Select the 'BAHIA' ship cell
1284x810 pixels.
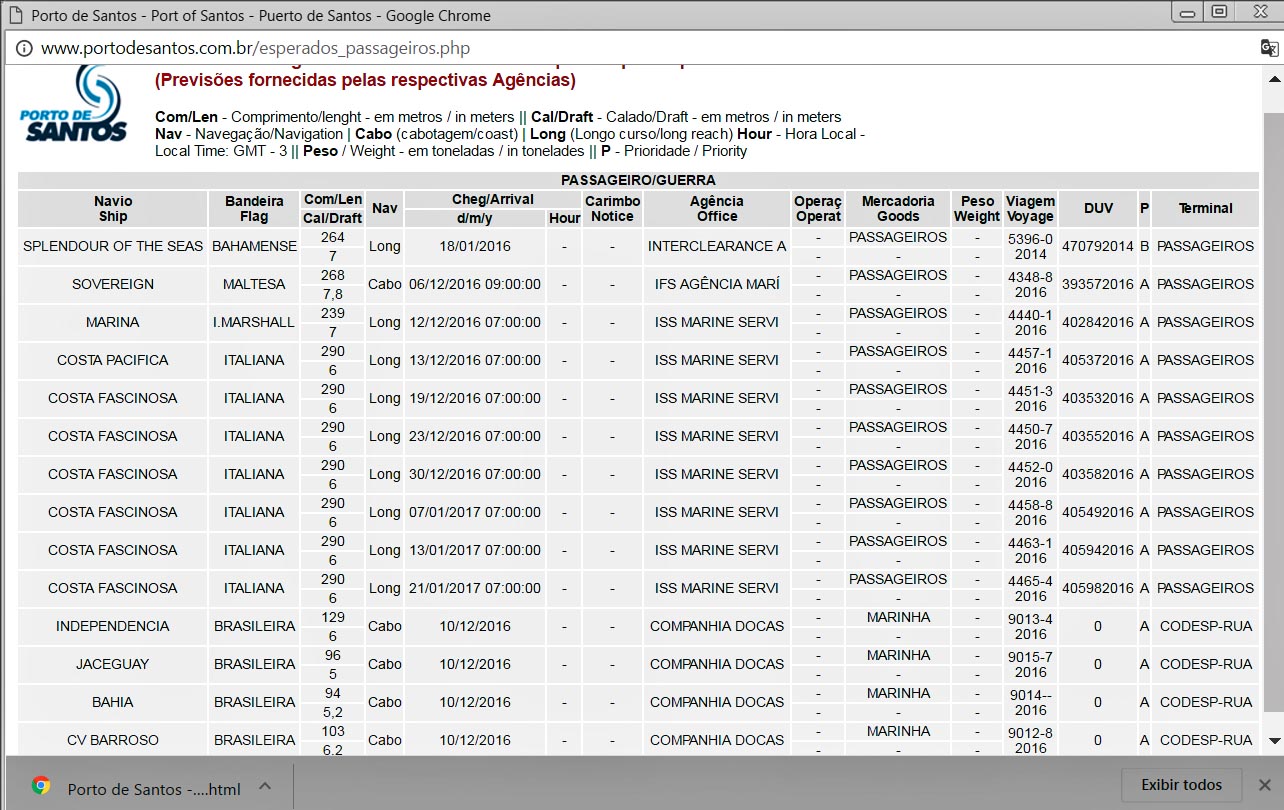tap(113, 702)
